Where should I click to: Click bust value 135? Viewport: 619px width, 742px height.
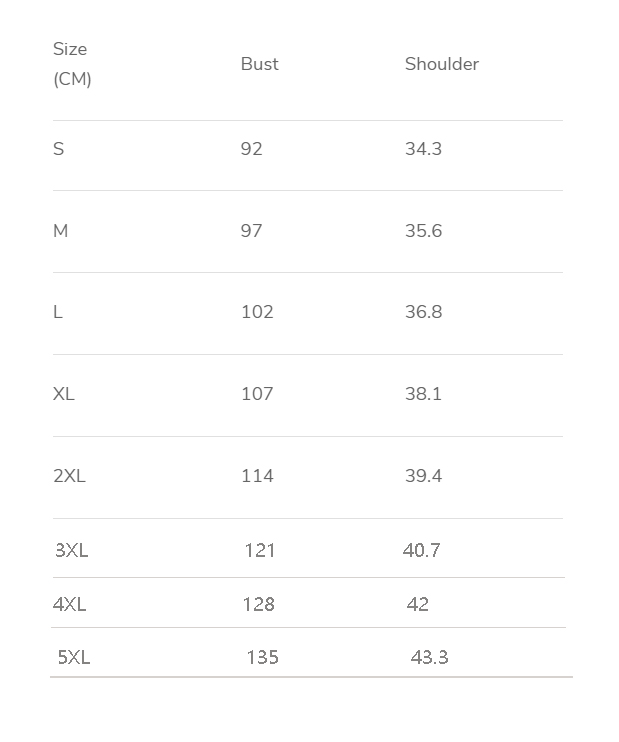click(x=262, y=657)
